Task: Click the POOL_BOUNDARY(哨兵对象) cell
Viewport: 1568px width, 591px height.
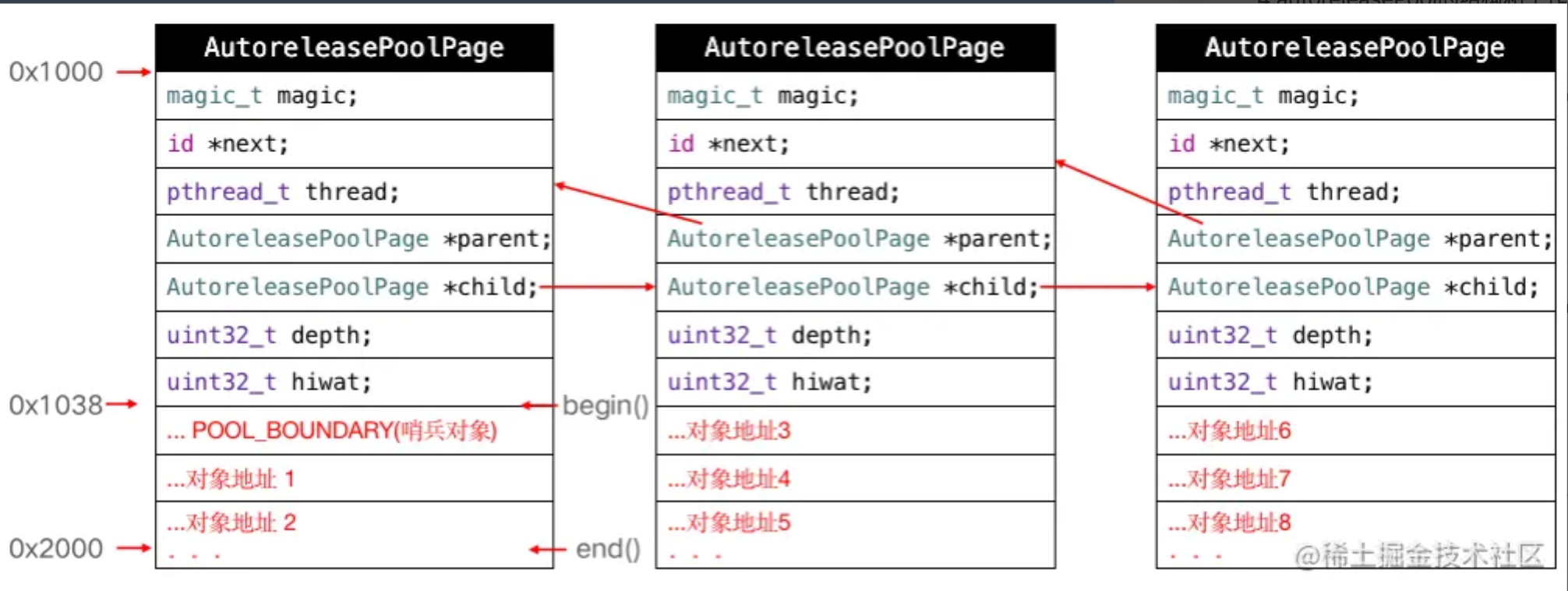Action: tap(332, 430)
